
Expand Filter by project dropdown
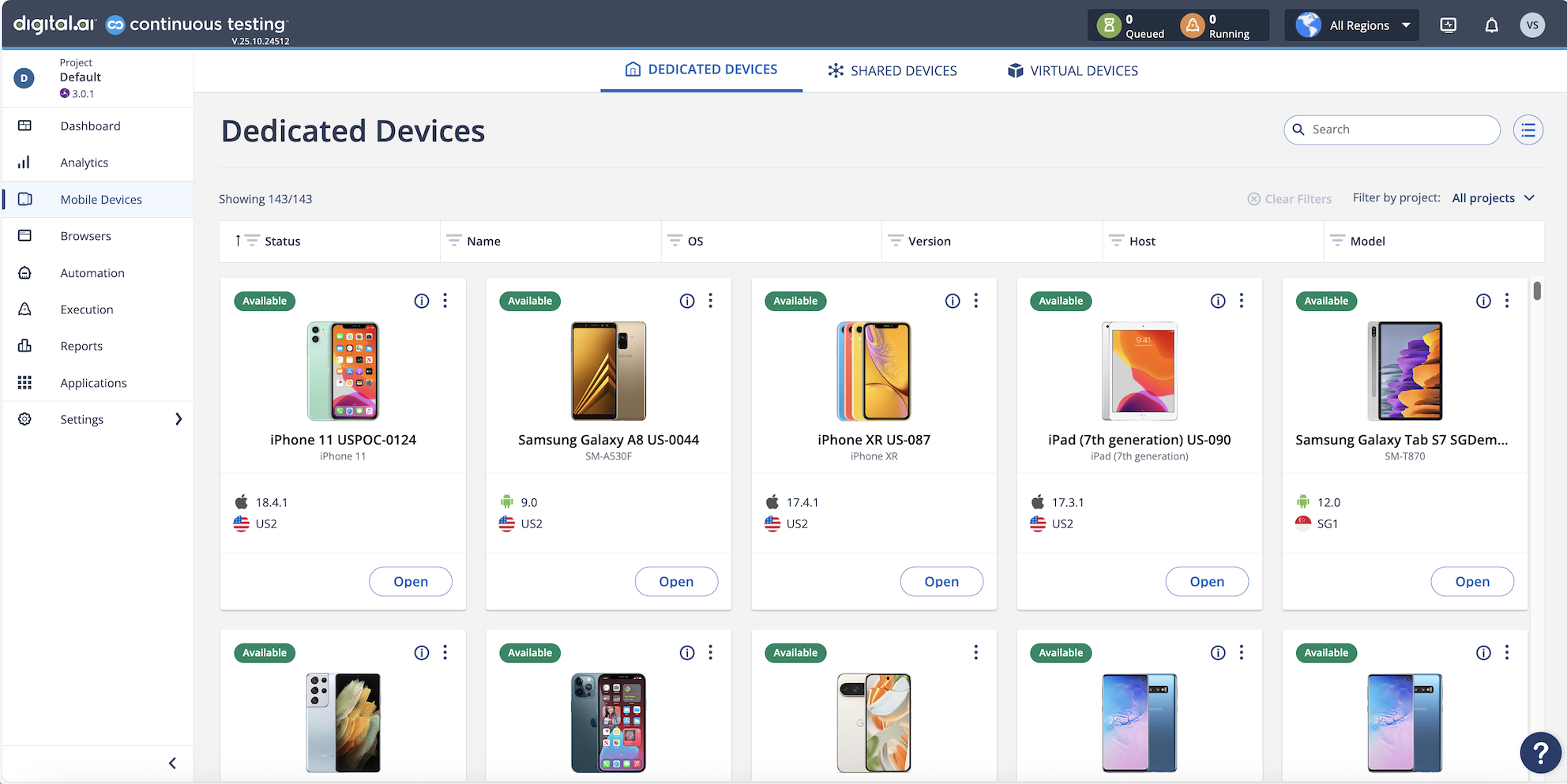pyautogui.click(x=1493, y=198)
